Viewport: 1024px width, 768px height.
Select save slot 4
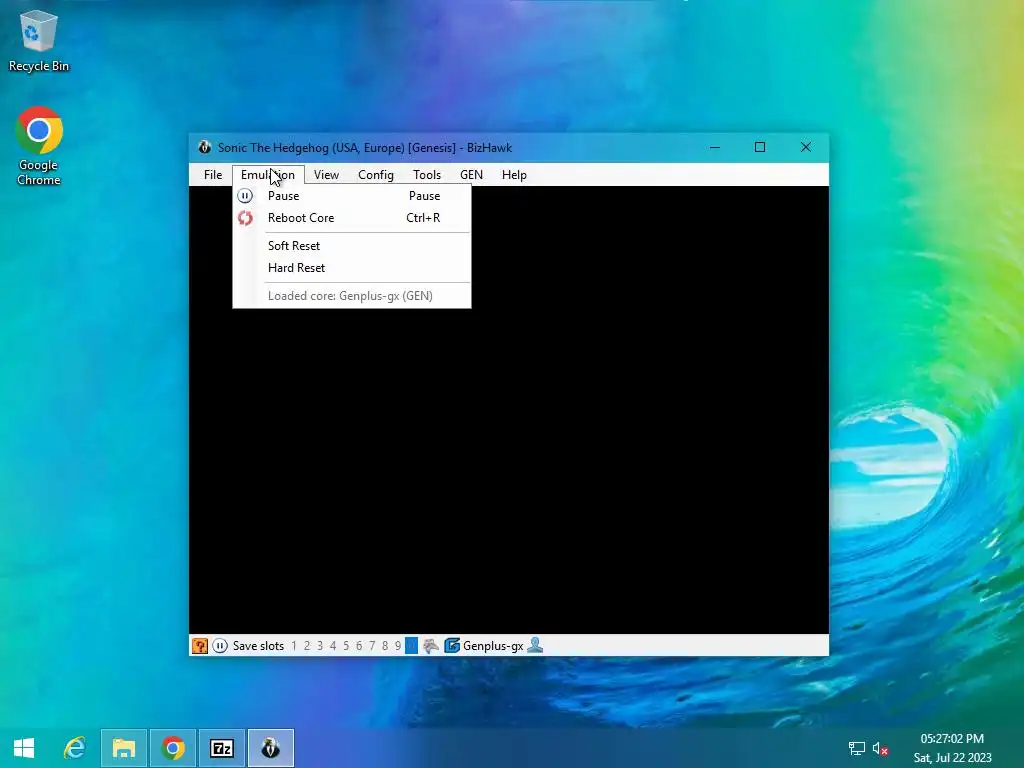333,646
